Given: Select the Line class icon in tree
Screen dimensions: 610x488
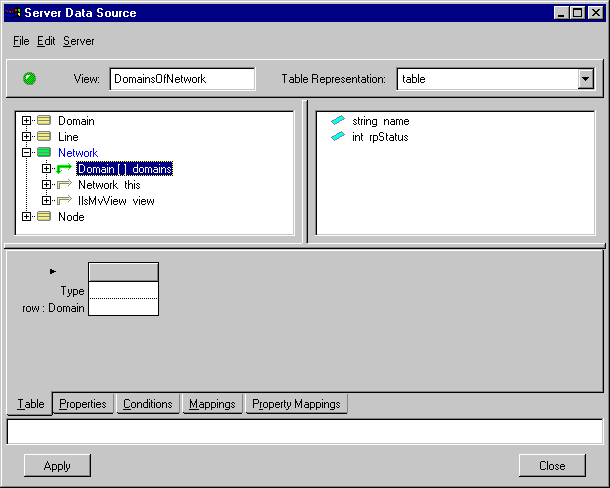Looking at the screenshot, I should tap(44, 137).
